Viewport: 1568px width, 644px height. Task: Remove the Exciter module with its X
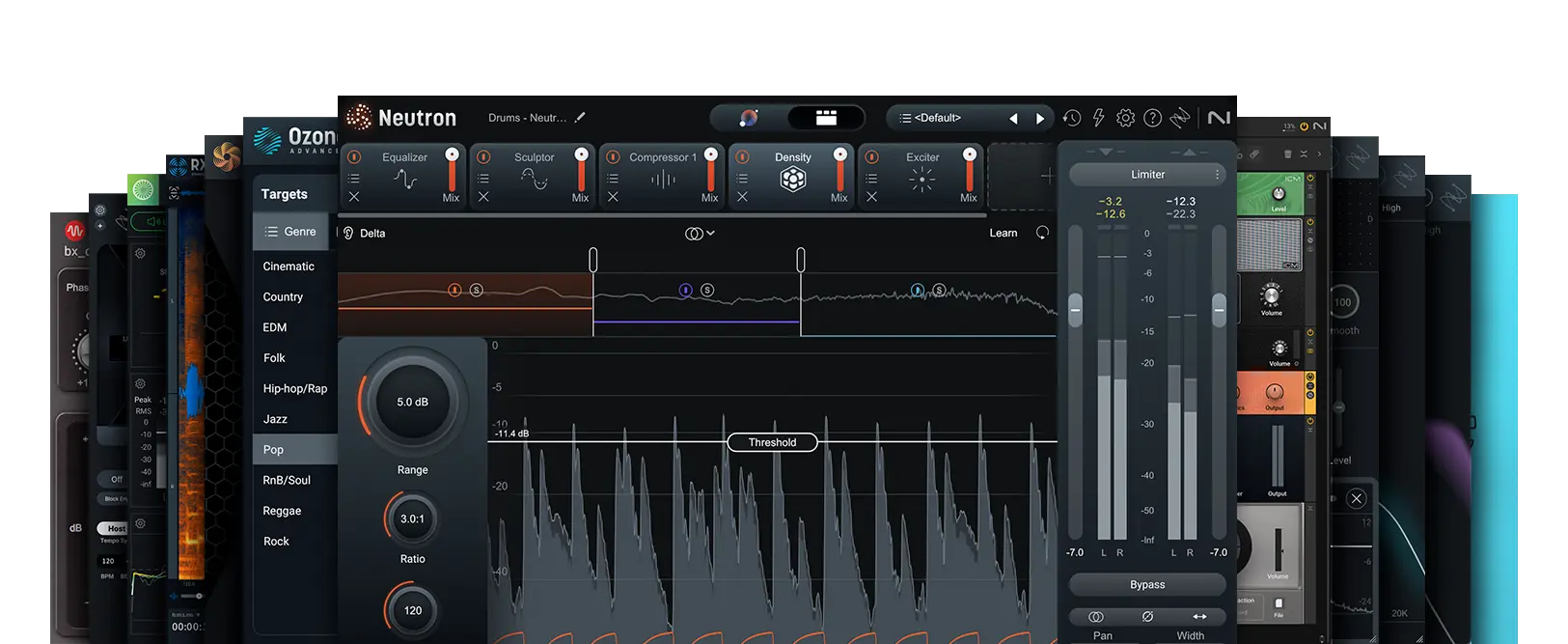pyautogui.click(x=871, y=197)
